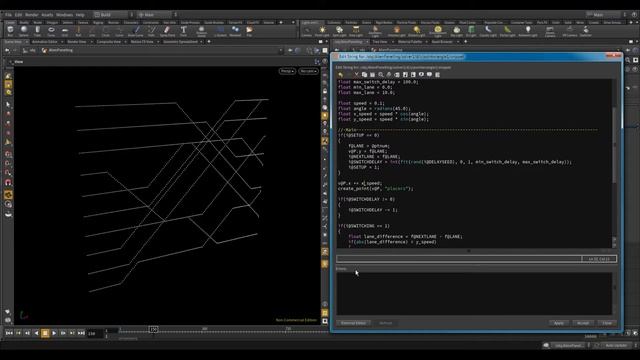
Task: Click the stop playback button
Action: [x=45, y=333]
